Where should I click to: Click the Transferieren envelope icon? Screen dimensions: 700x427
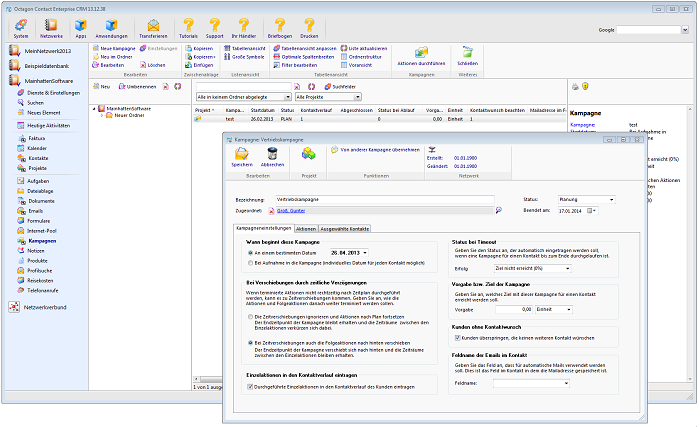click(x=153, y=25)
